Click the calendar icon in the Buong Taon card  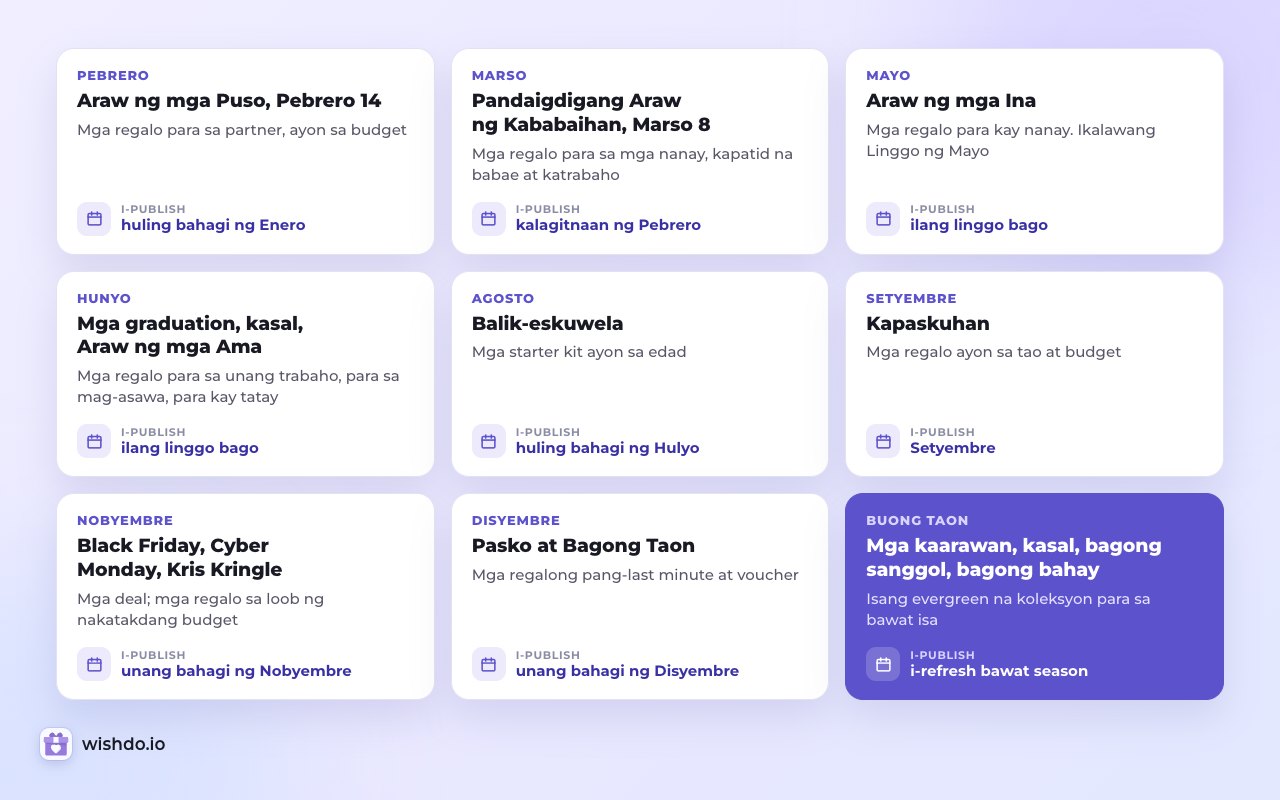pos(883,664)
